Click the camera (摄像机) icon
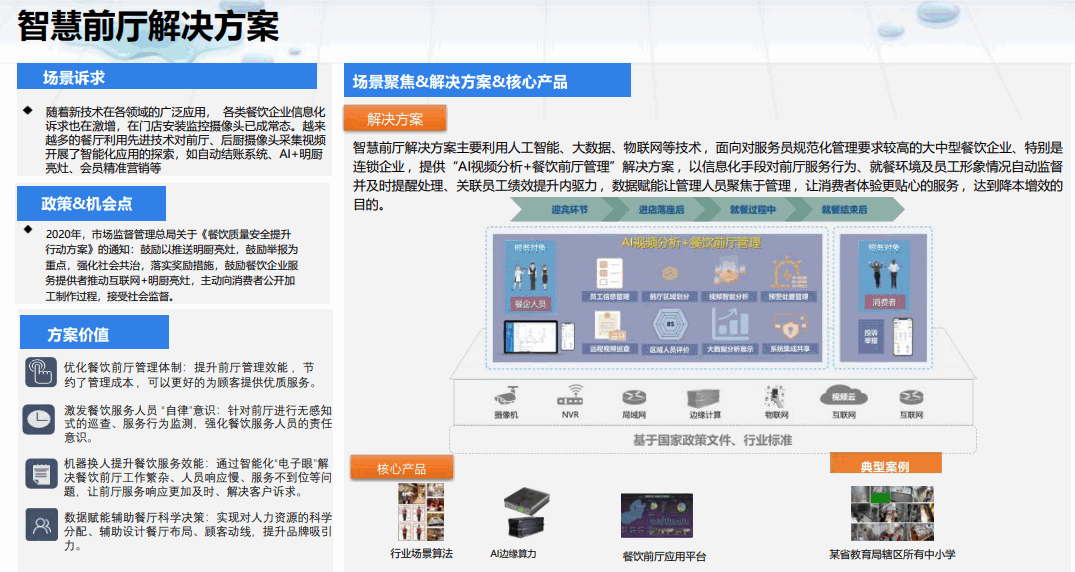 coord(505,396)
